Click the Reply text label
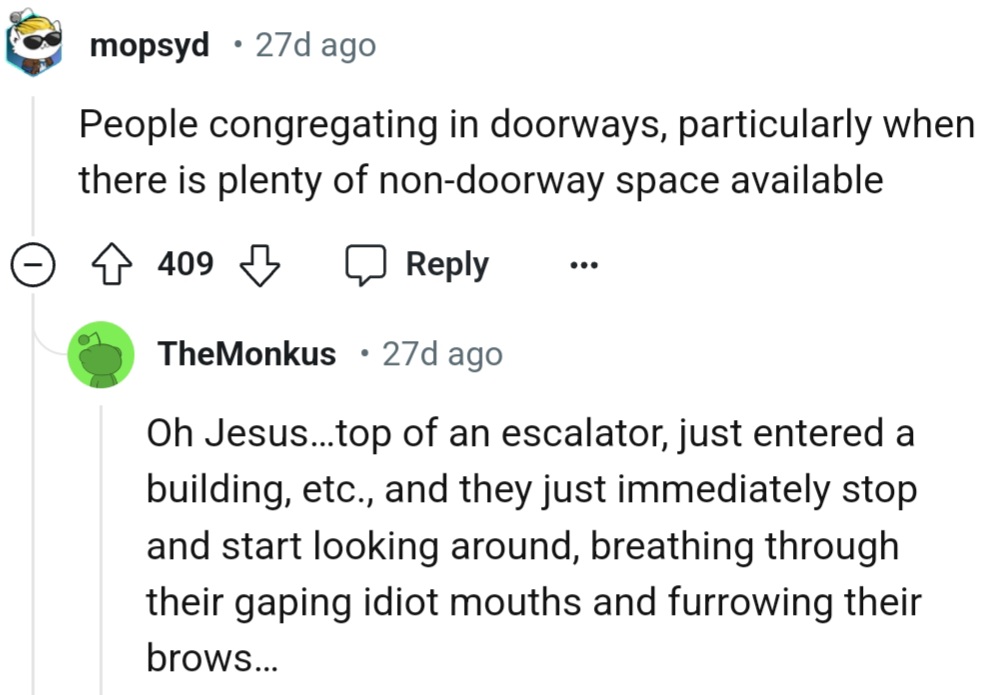This screenshot has width=992, height=695. pyautogui.click(x=447, y=265)
